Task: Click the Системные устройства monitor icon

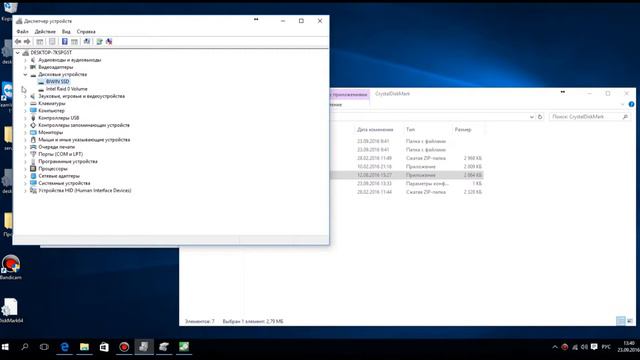Action: 33,183
